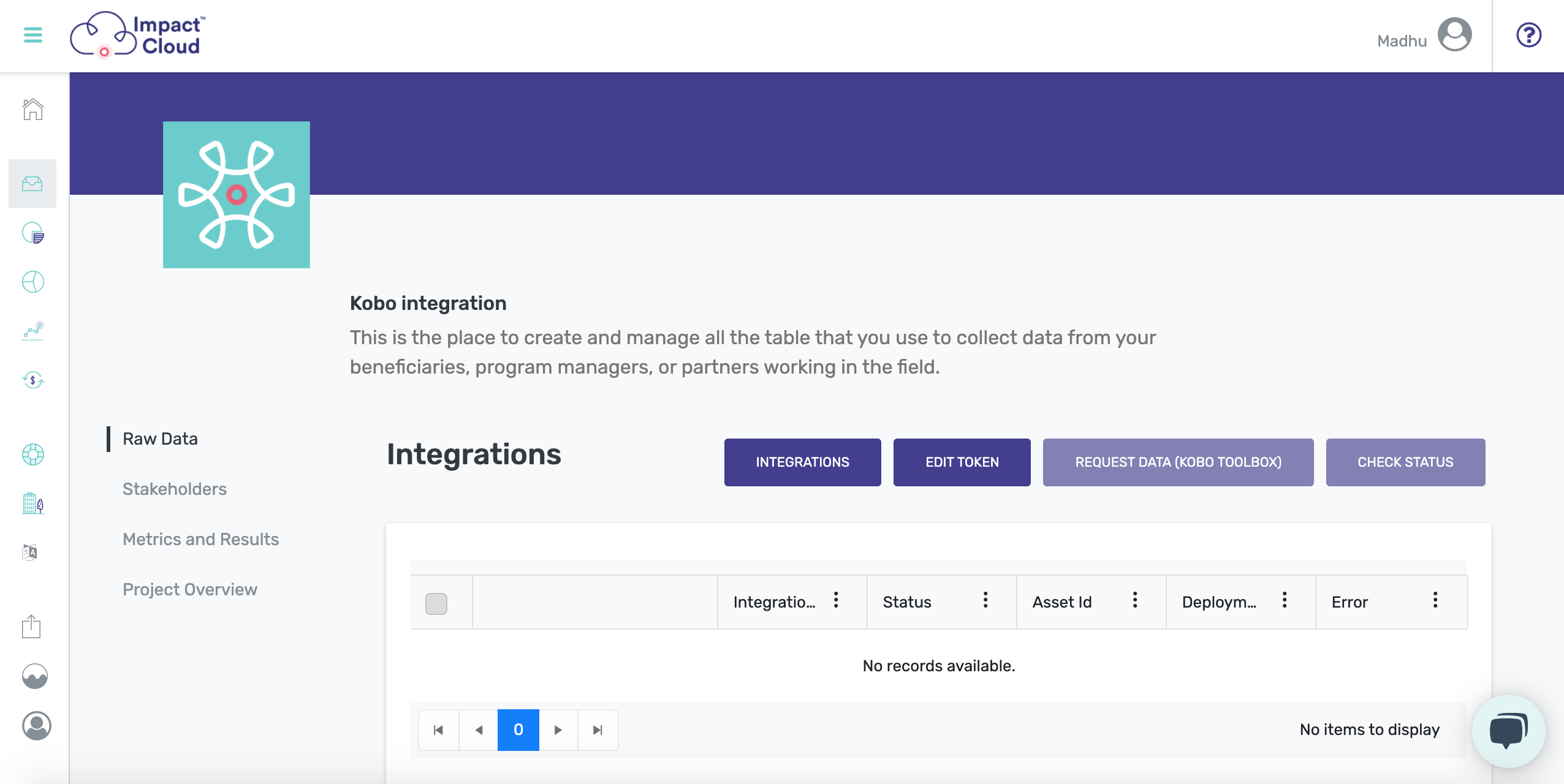1564x784 pixels.
Task: Select the inbox tray icon in the sidebar
Action: click(32, 184)
